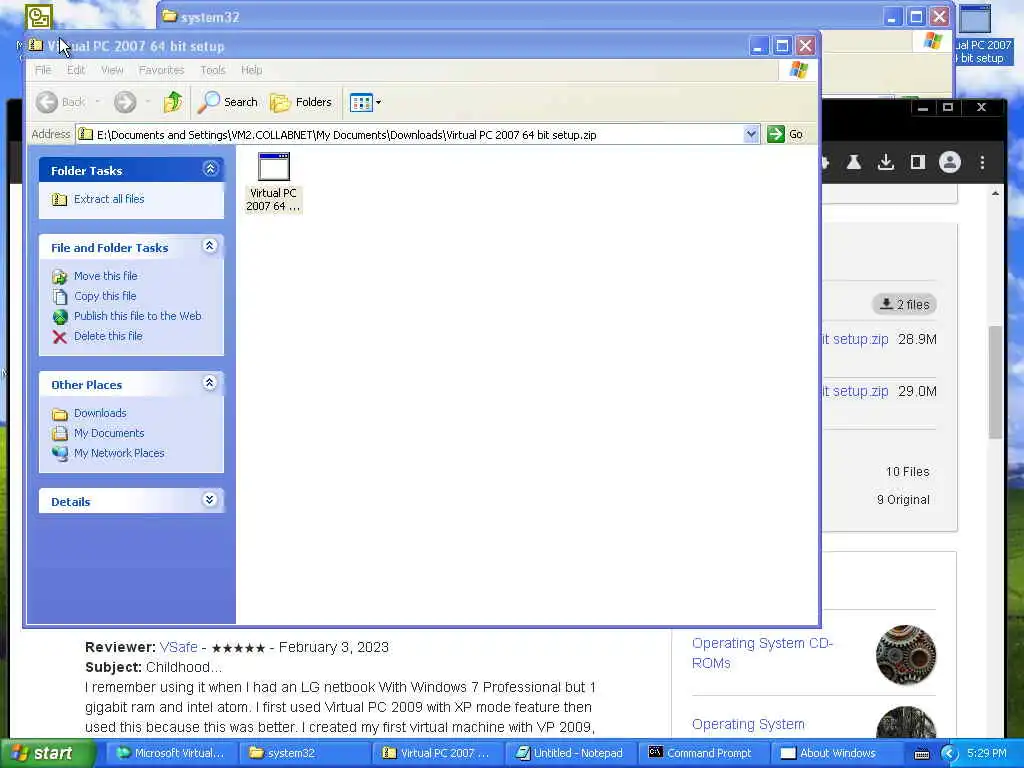Click the keyboard icon in system tray
Screen dimensions: 1024x768
(921, 754)
